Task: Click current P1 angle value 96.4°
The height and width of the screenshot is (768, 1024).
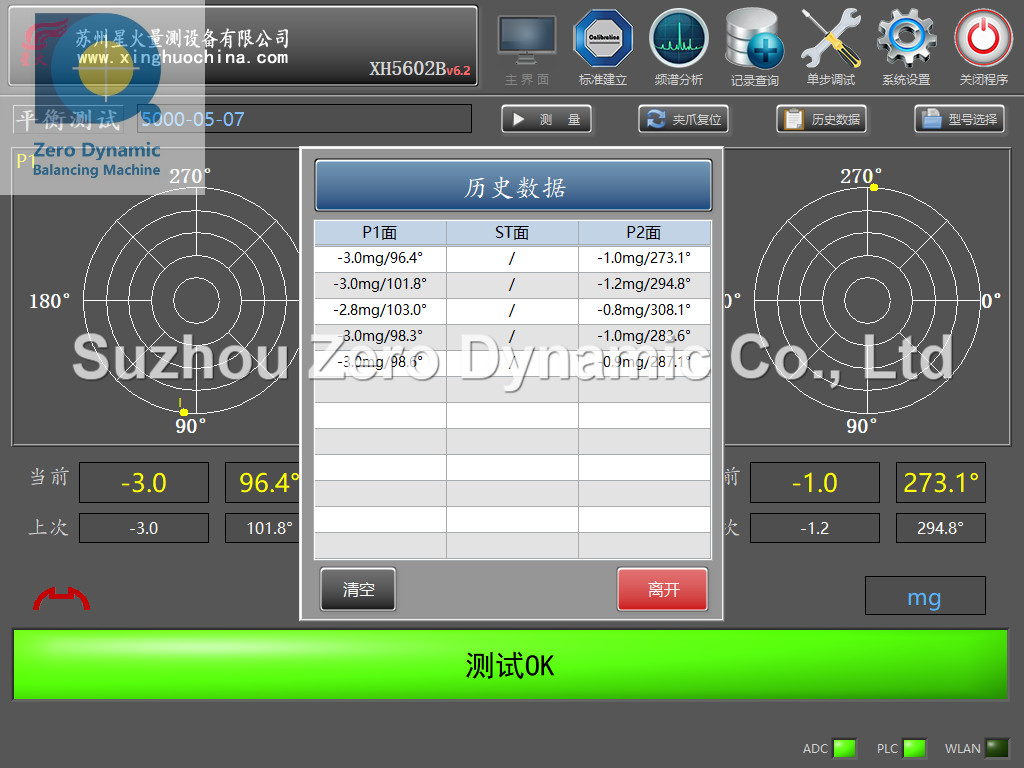Action: pyautogui.click(x=264, y=483)
